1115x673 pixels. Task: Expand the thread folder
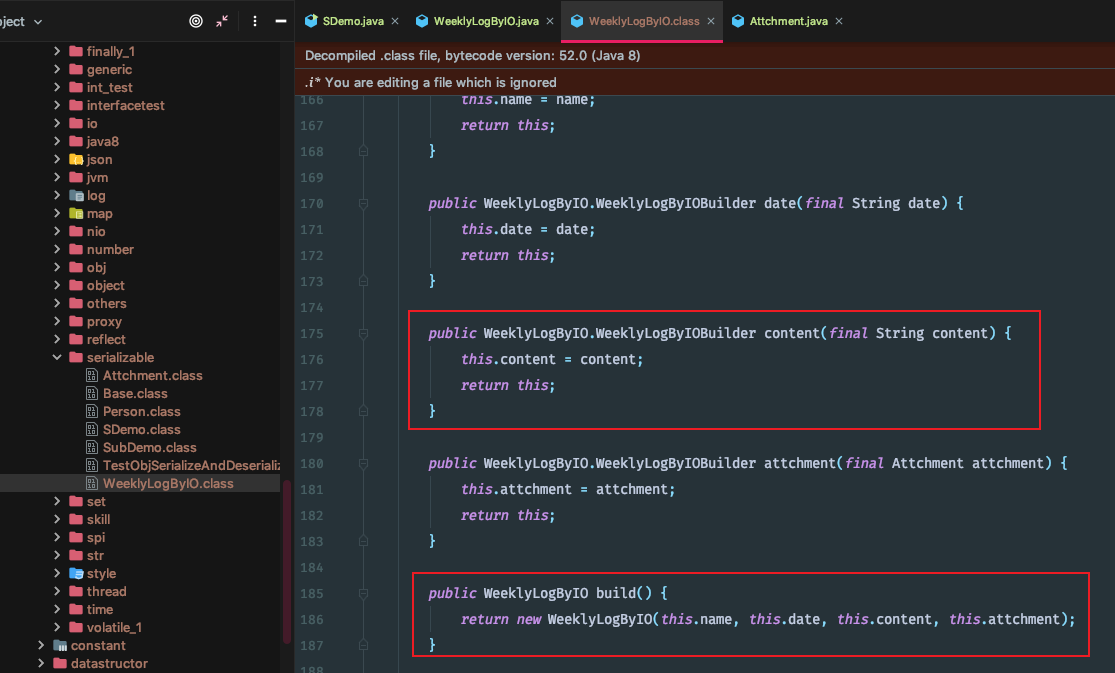(x=58, y=592)
